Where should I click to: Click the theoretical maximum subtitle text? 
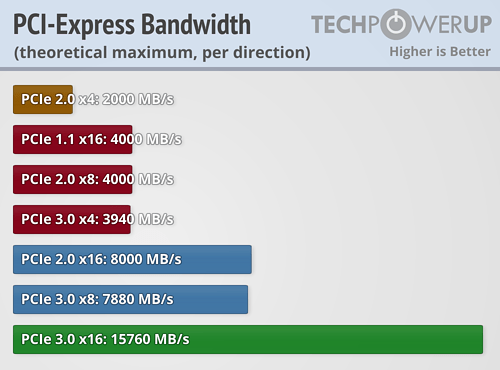tap(162, 53)
